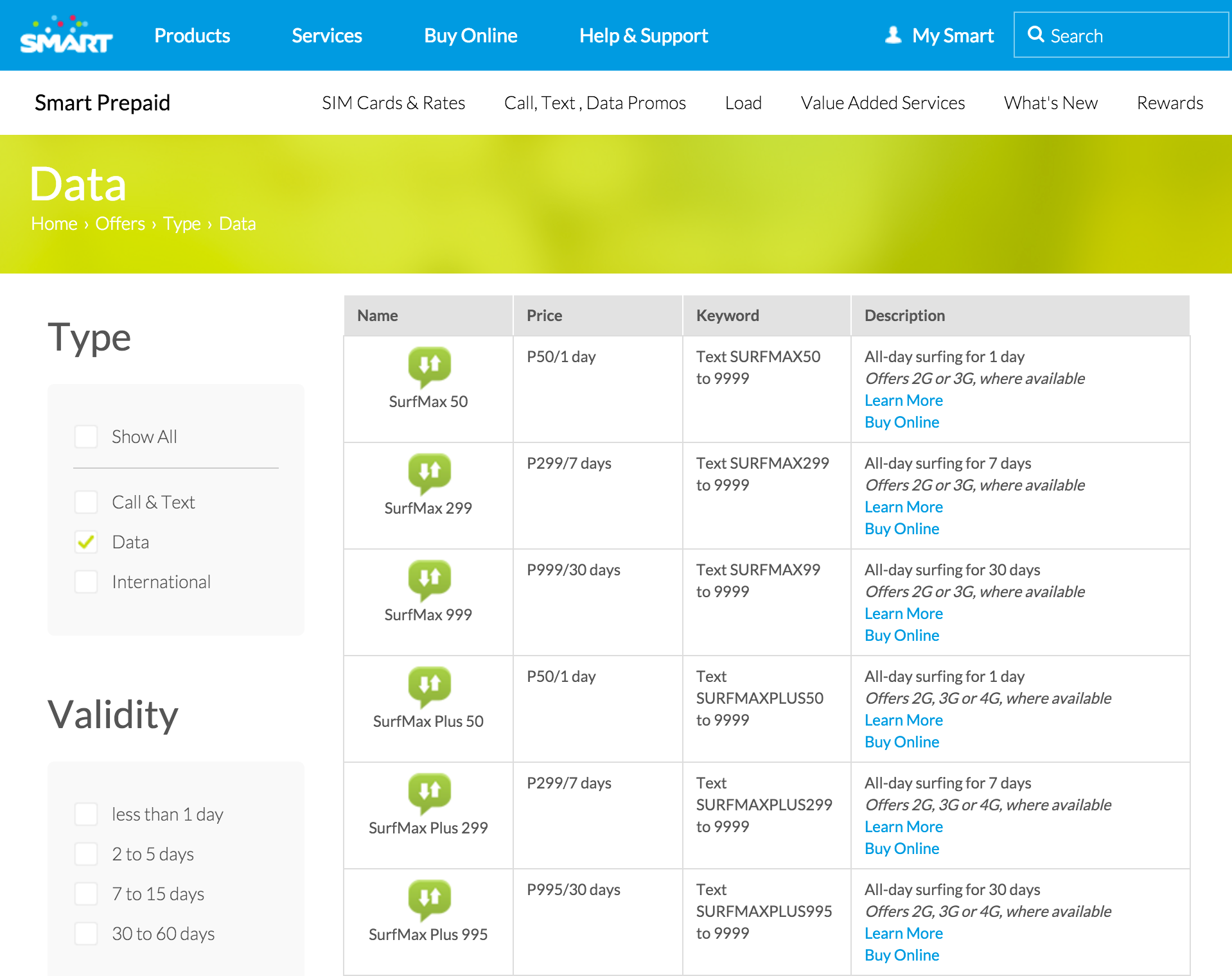Click the Smart logo
This screenshot has width=1232, height=976.
(66, 35)
